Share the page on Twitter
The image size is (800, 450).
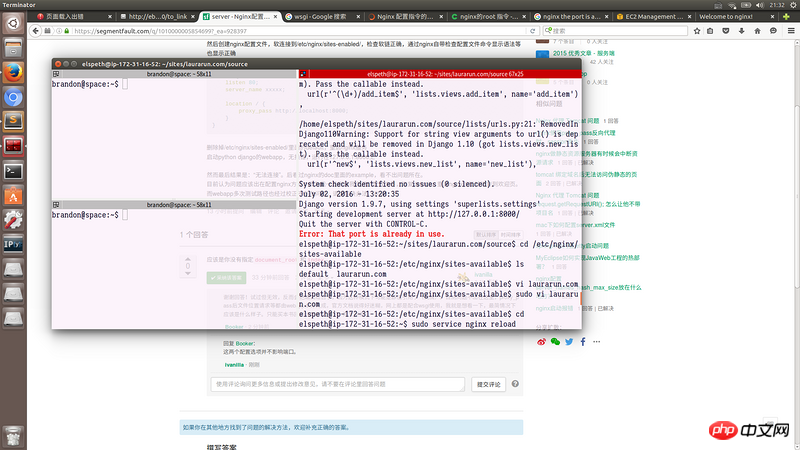click(x=569, y=342)
